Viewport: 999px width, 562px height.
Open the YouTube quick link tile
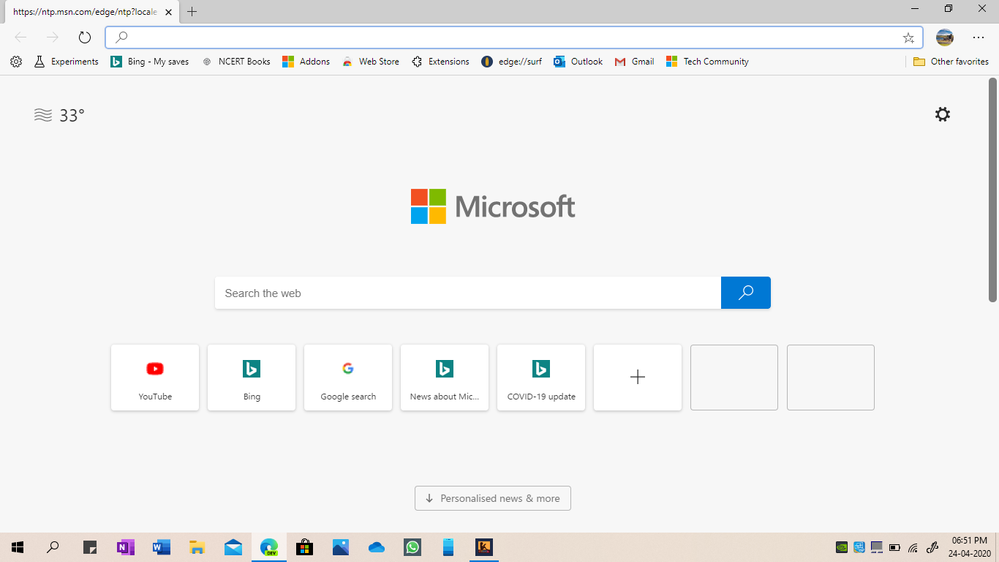155,378
